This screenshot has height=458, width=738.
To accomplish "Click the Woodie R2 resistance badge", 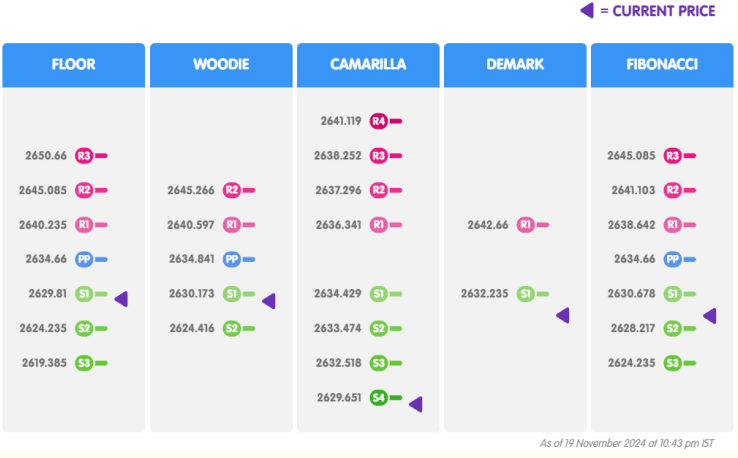I will 232,190.
